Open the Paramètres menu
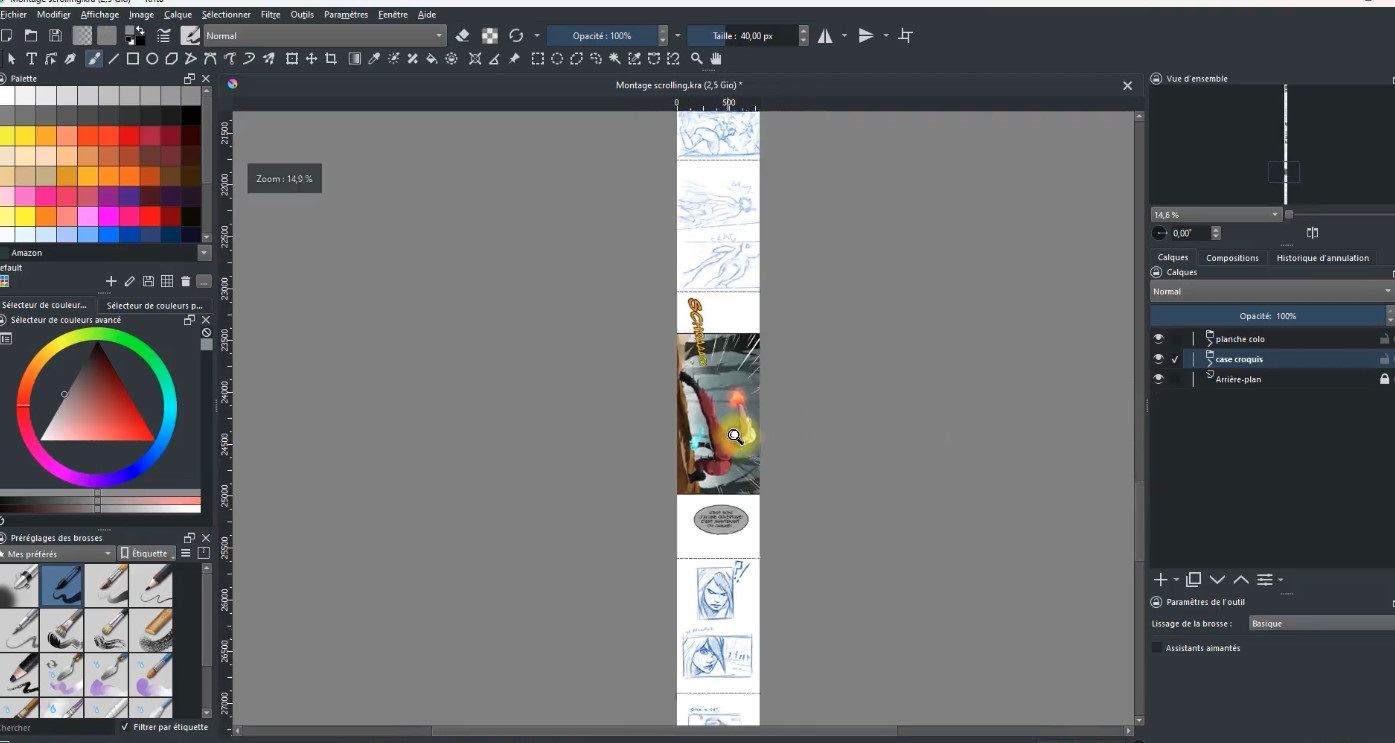 [x=346, y=15]
